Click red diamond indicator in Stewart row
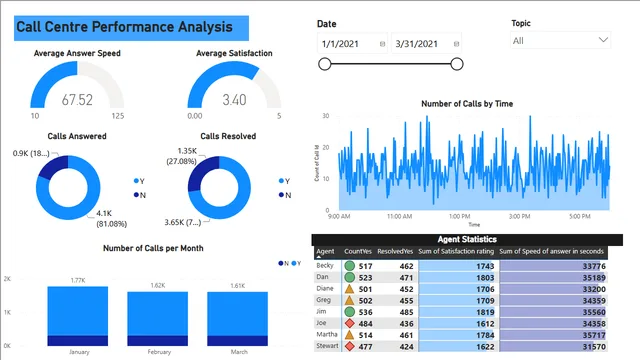 [x=349, y=347]
